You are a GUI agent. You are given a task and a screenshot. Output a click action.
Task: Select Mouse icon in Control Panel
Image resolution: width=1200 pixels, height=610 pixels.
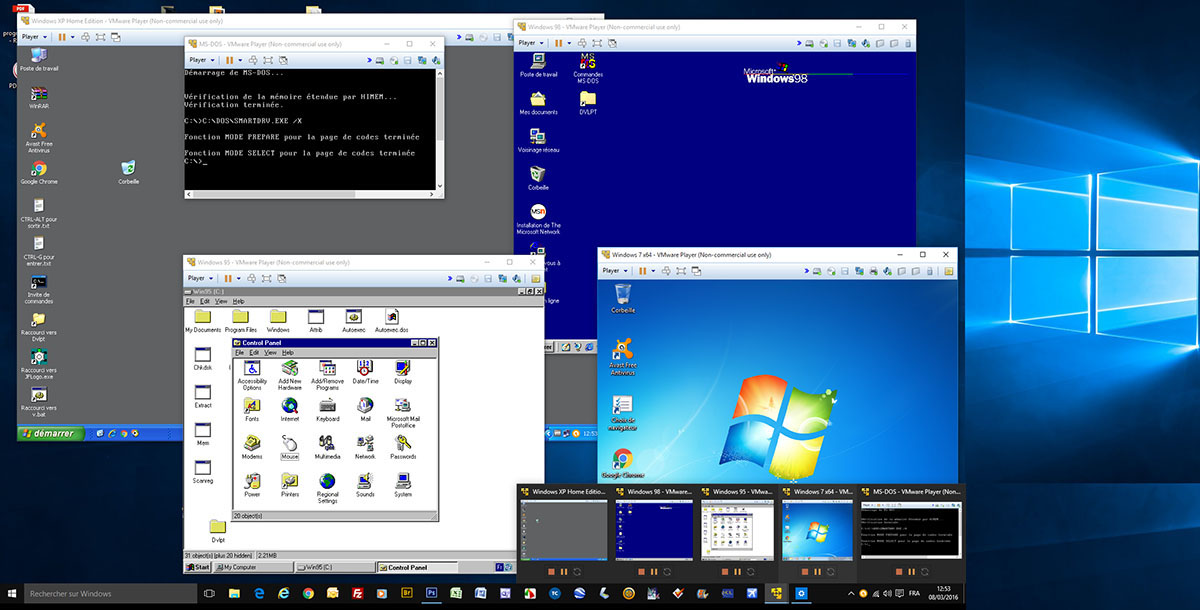click(x=290, y=447)
